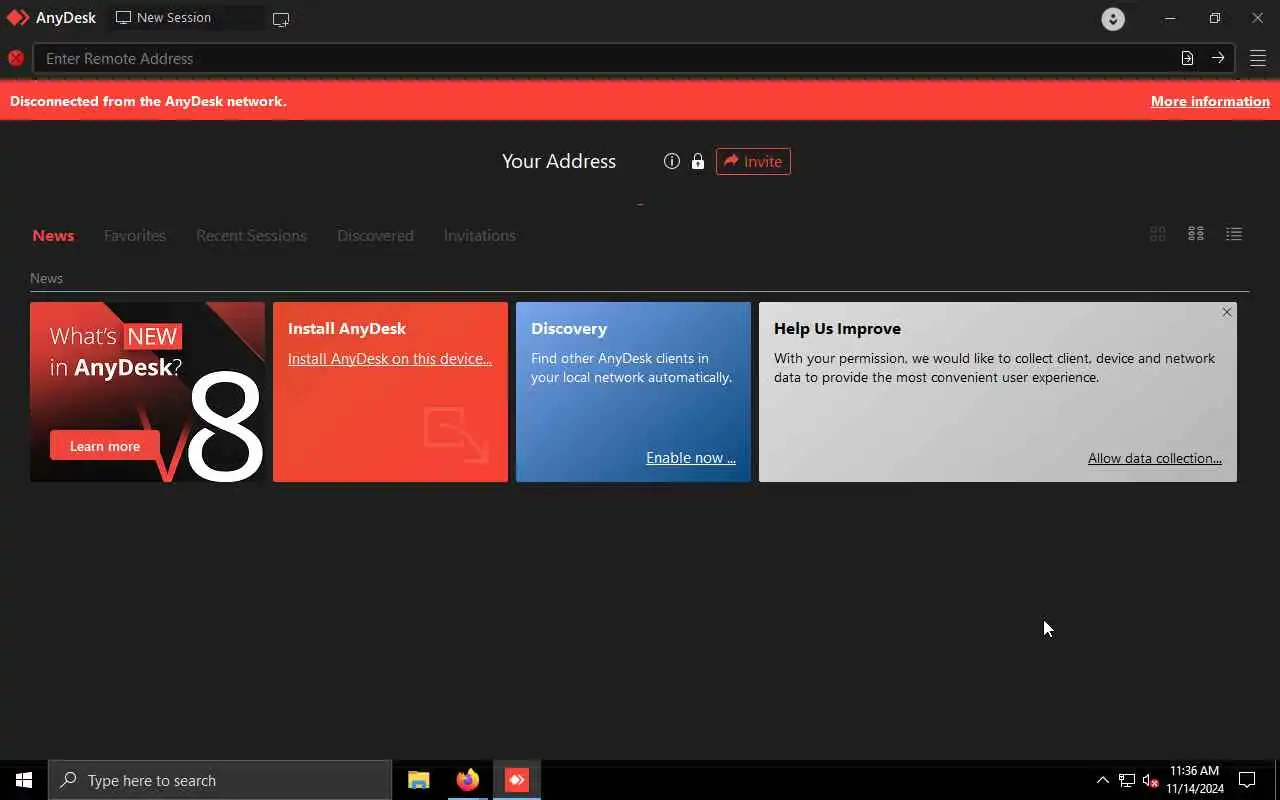The image size is (1280, 800).
Task: Click the AnyDesk taskbar icon
Action: 517,780
